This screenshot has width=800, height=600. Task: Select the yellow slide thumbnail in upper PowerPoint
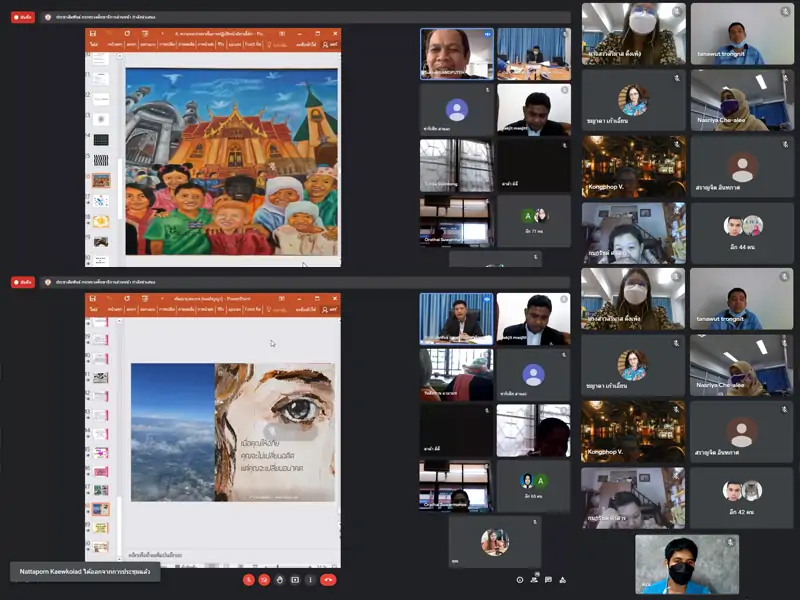(x=101, y=221)
